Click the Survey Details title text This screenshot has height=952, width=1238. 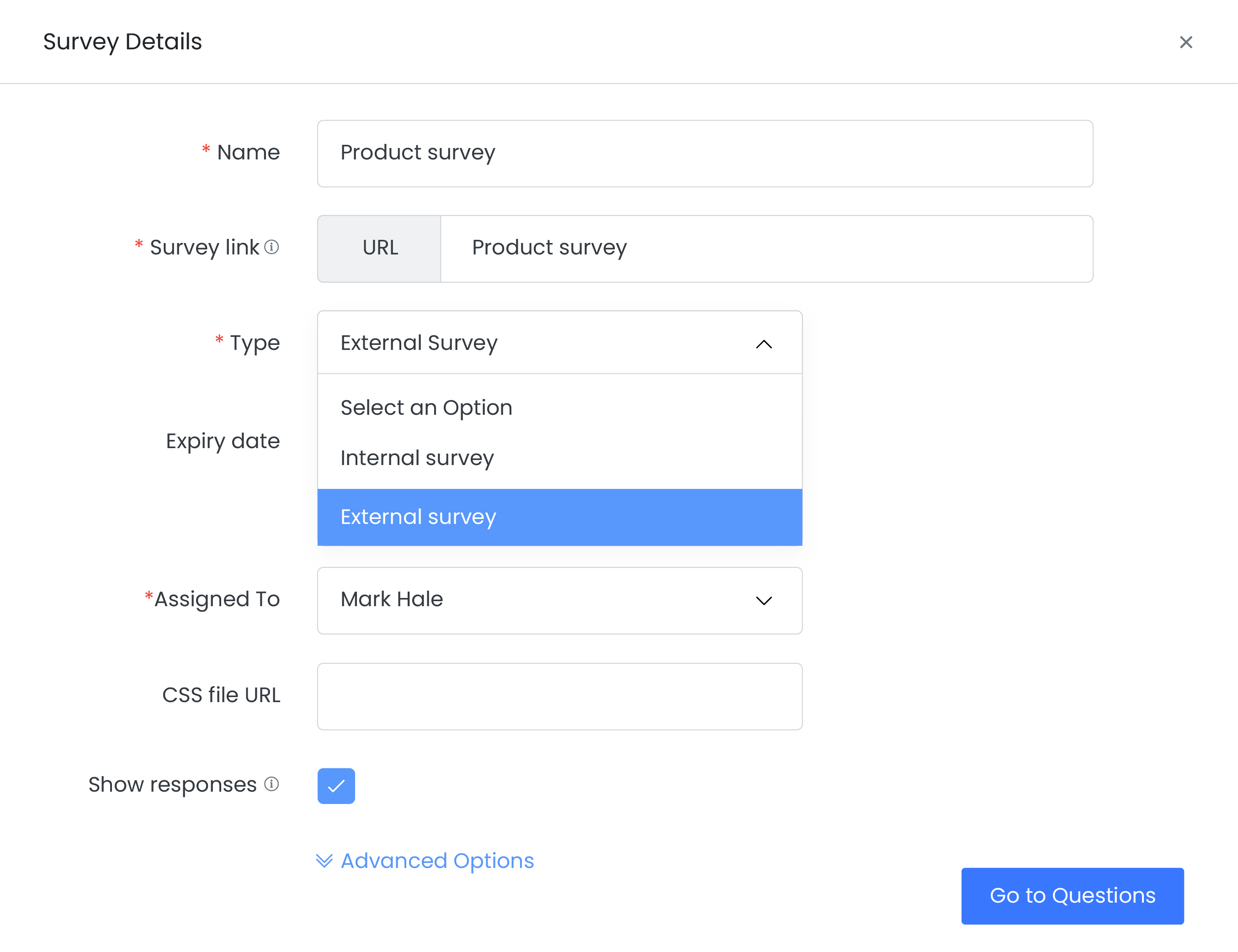tap(122, 42)
